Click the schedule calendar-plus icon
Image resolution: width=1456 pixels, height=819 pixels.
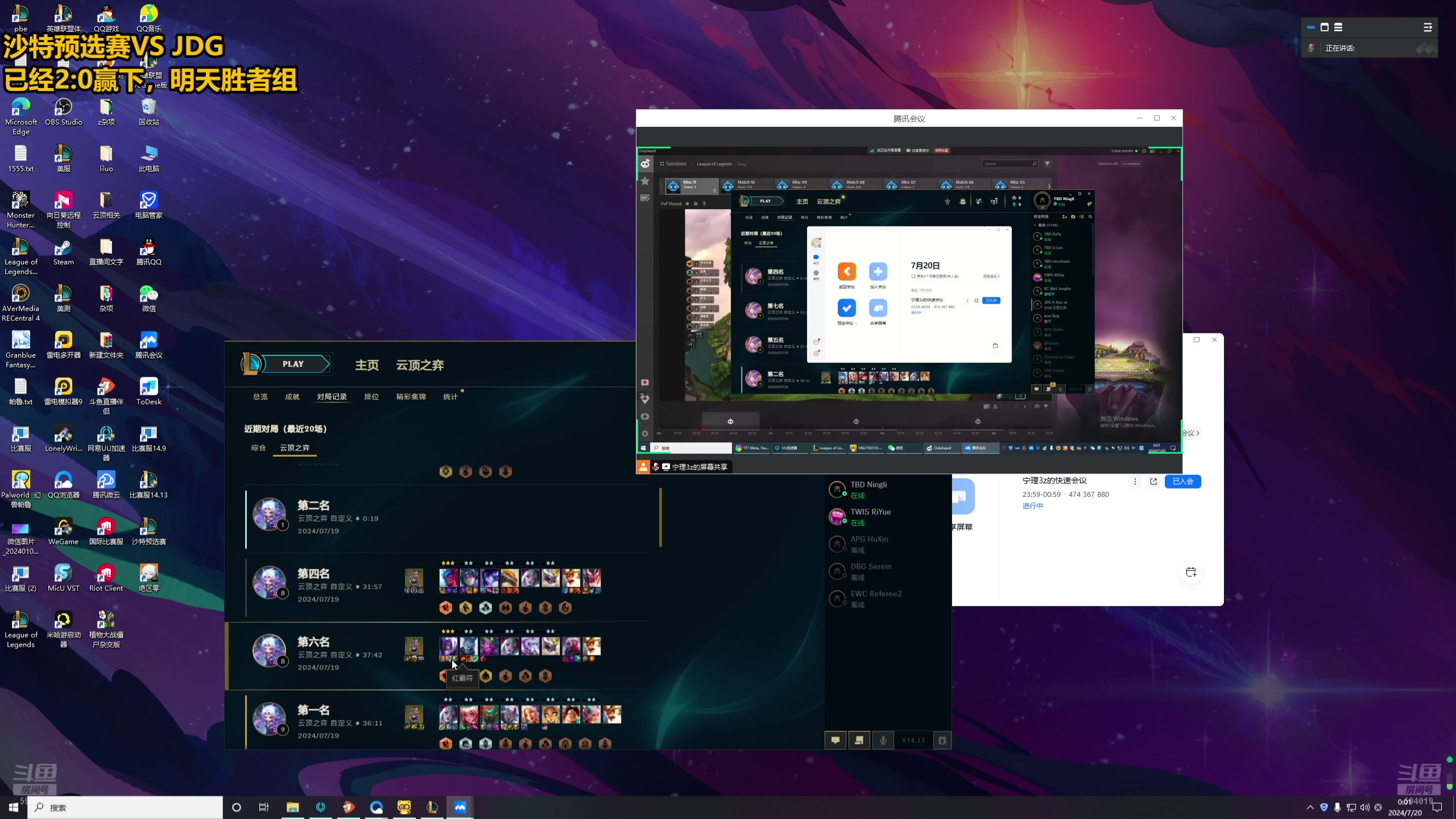1191,572
